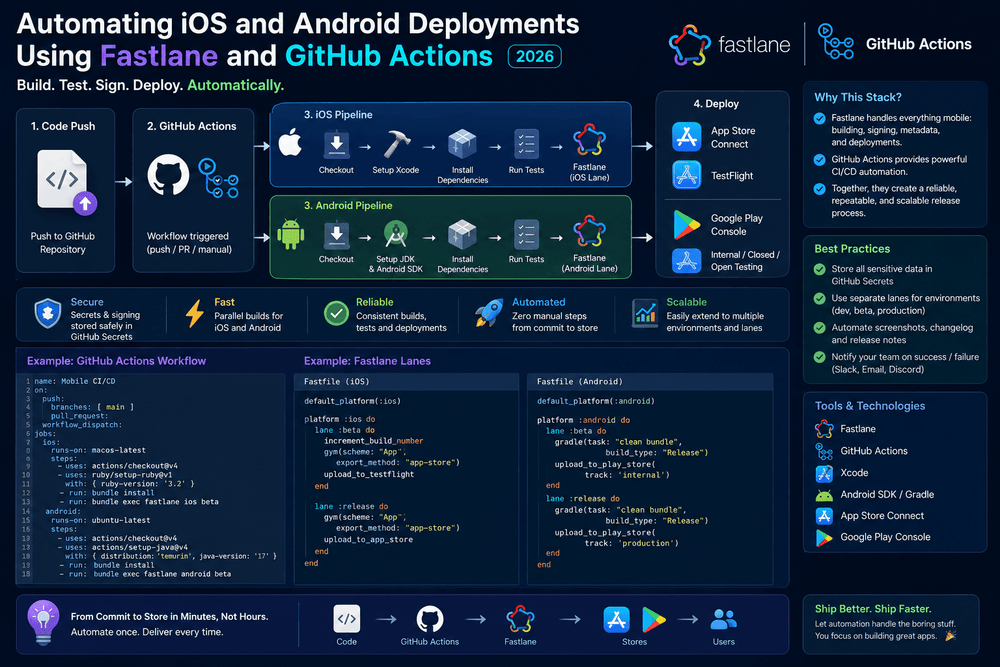Click the 'Tools & Technologies' heading
This screenshot has width=1000, height=667.
(870, 406)
